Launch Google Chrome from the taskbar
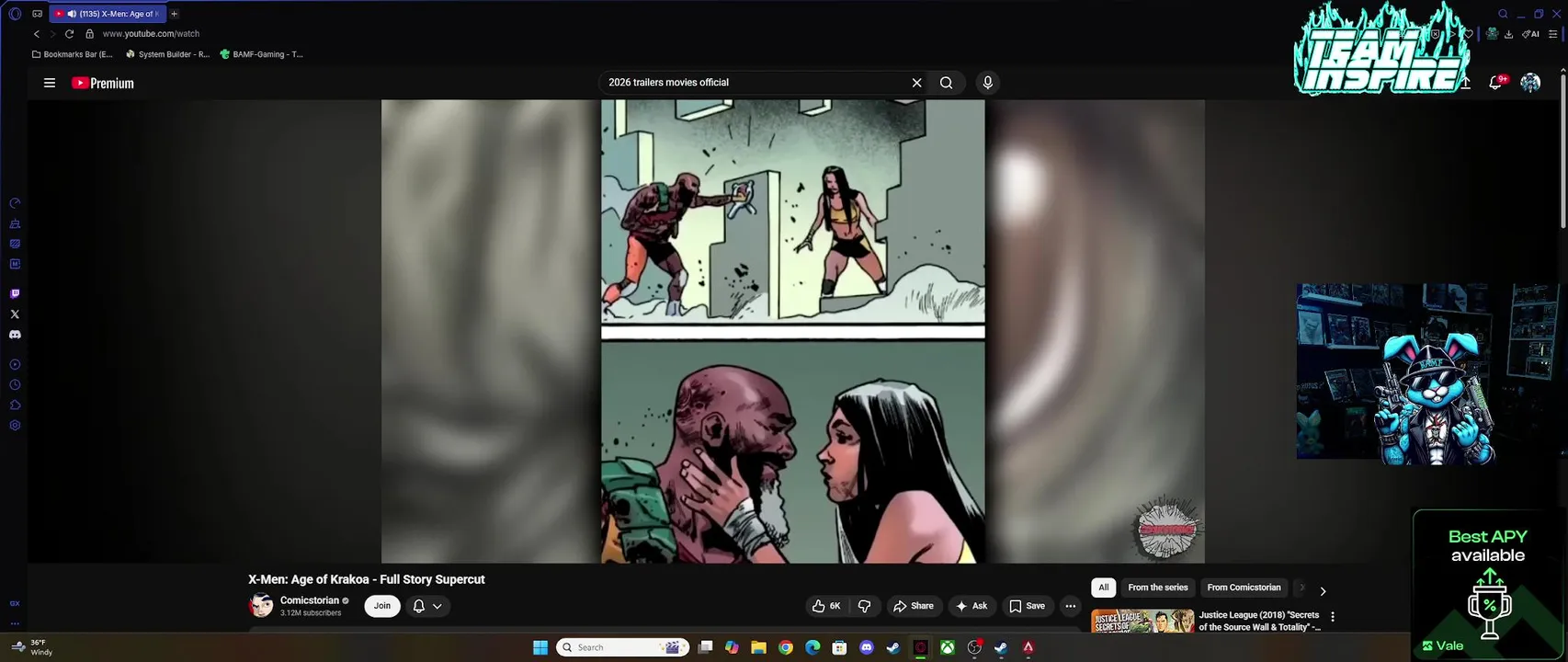The width and height of the screenshot is (1568, 662). 786,647
